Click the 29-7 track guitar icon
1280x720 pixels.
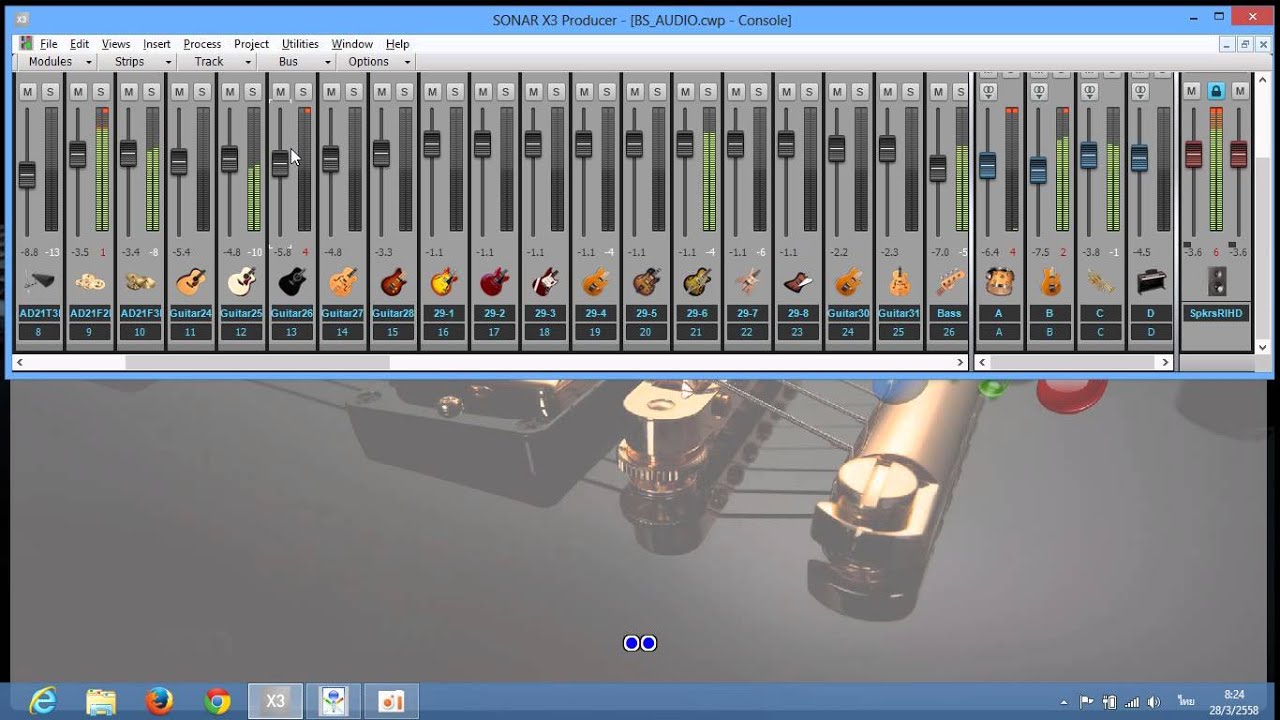click(746, 282)
